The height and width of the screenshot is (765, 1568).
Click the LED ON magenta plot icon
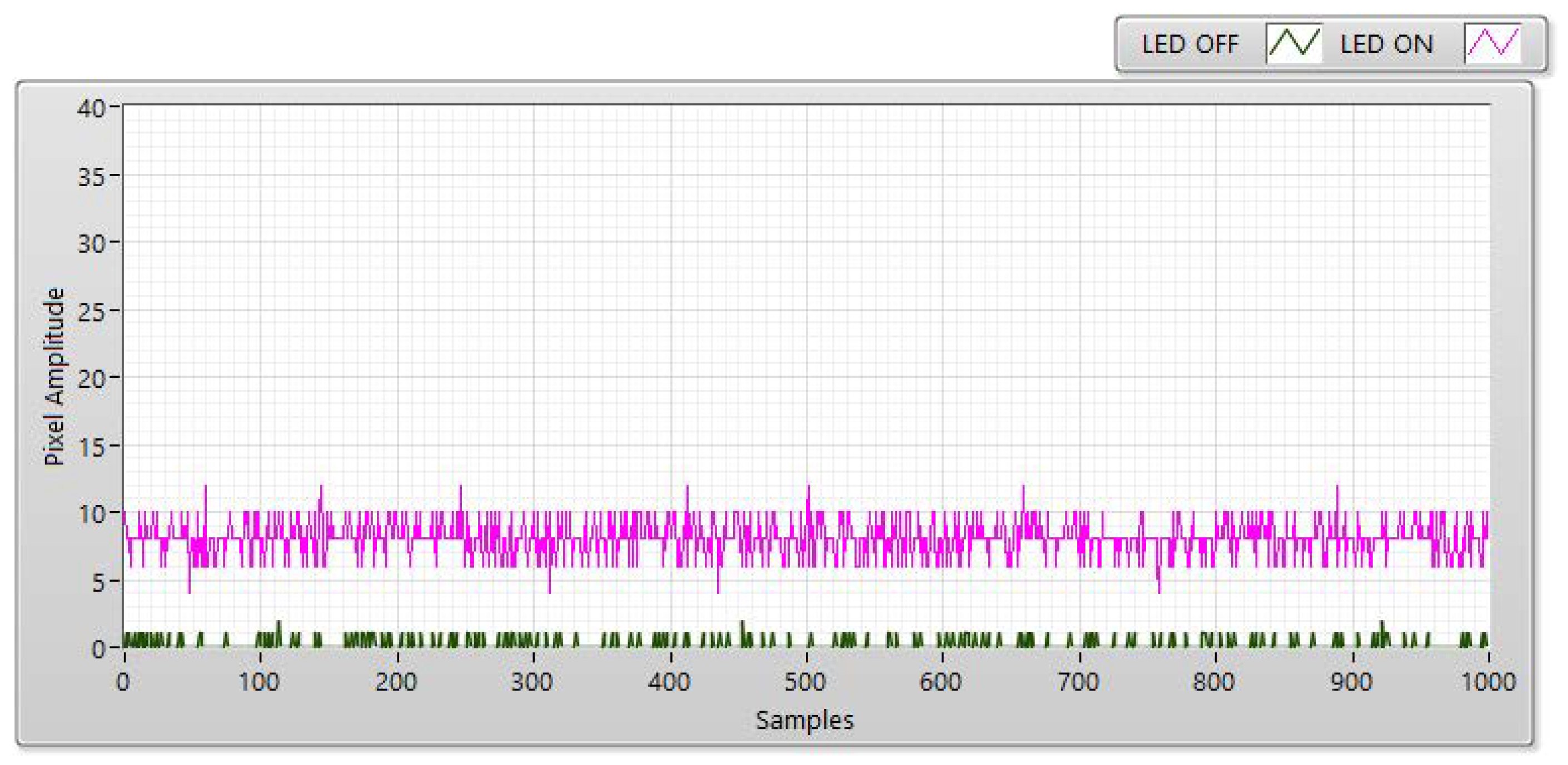(1492, 44)
